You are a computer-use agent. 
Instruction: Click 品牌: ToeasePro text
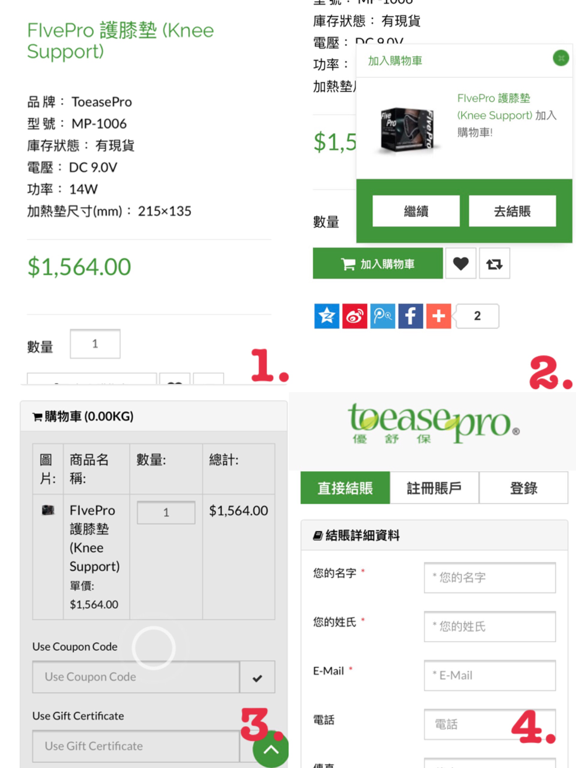(79, 102)
